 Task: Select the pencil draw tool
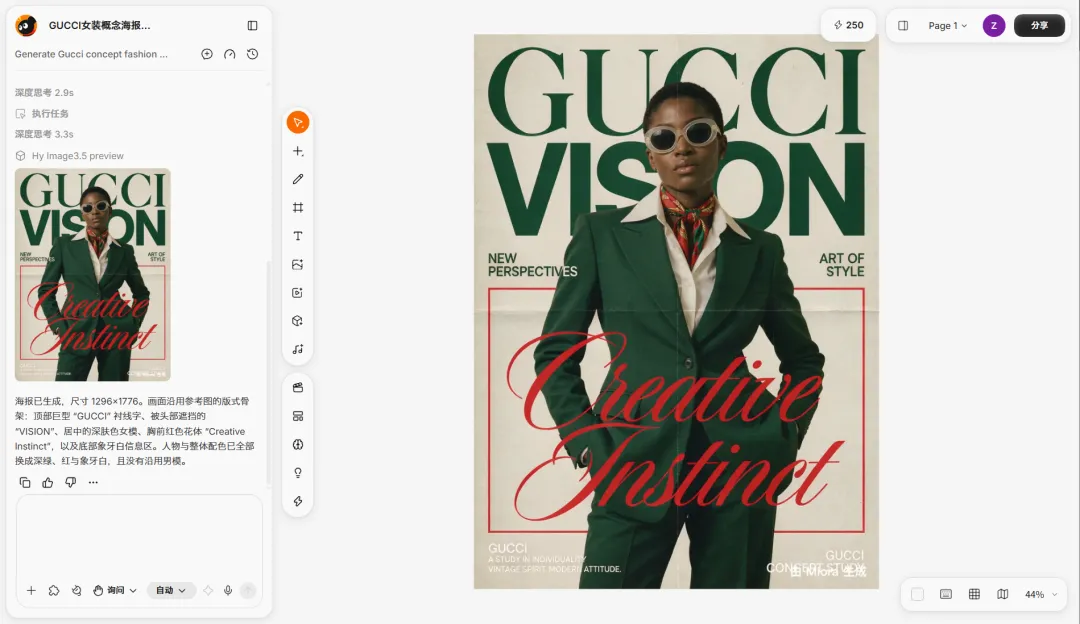click(x=298, y=179)
